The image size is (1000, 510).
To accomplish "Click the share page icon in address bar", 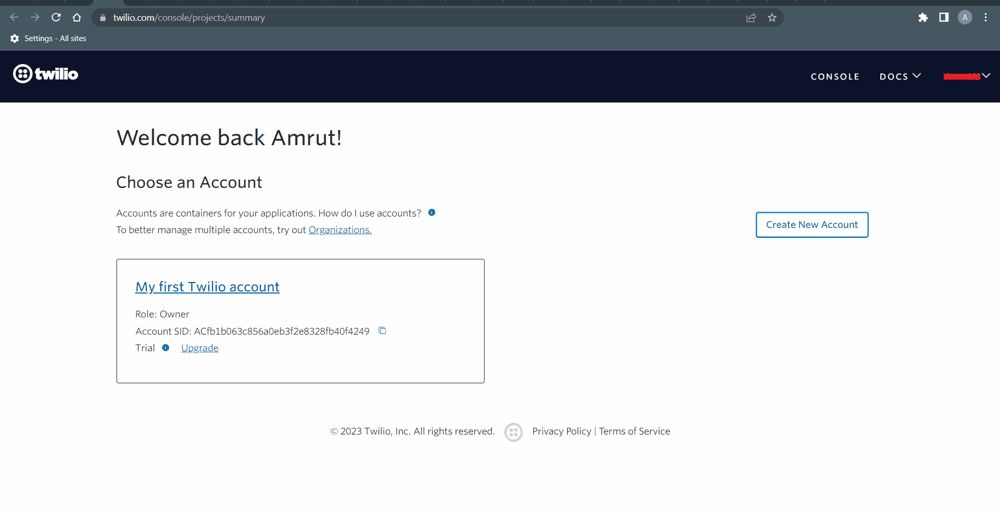I will coord(751,18).
